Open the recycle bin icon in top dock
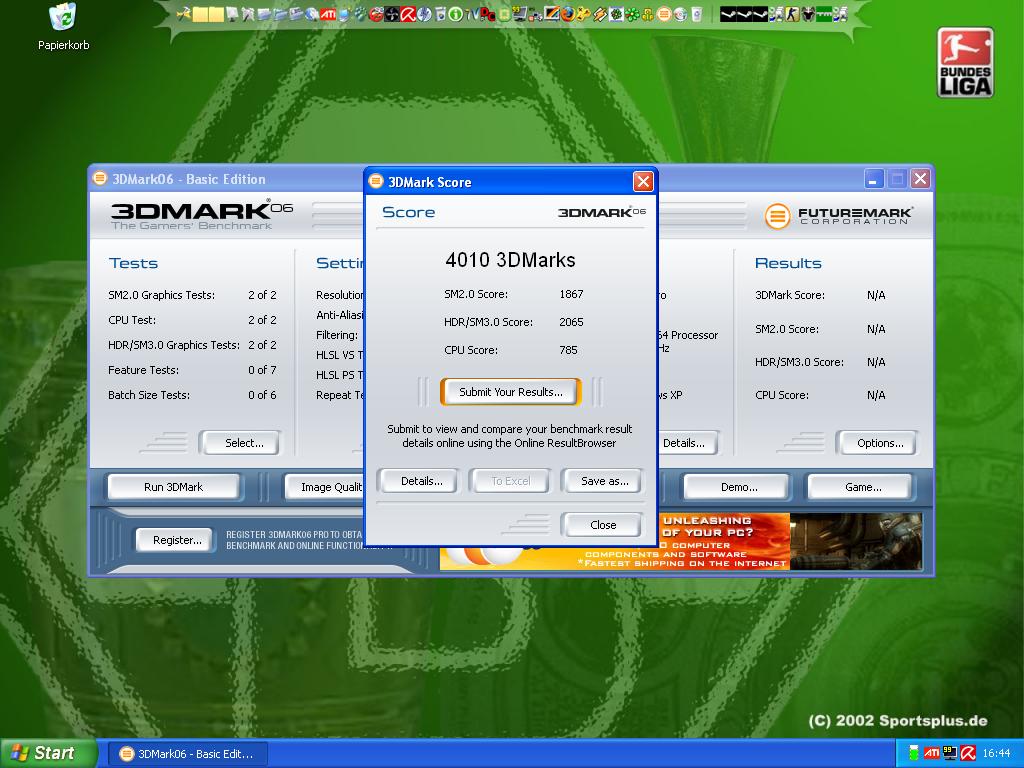This screenshot has width=1024, height=768. (x=696, y=14)
